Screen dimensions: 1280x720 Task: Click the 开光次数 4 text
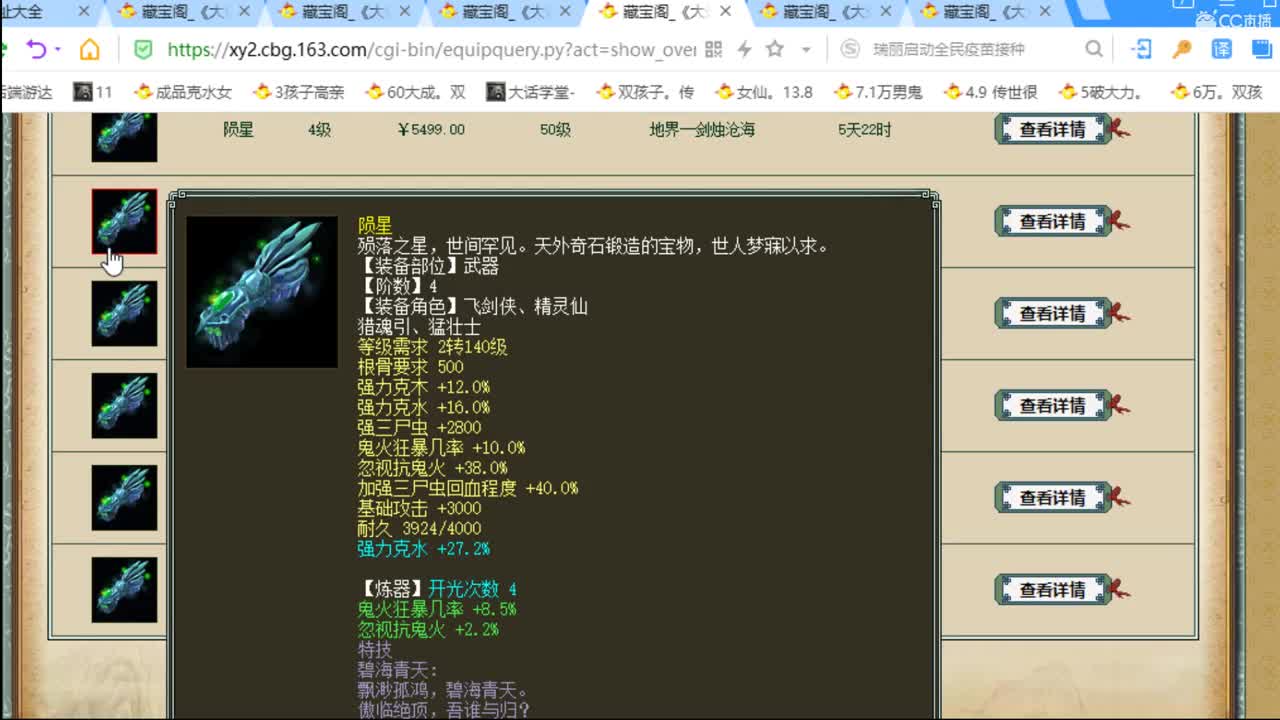(473, 589)
